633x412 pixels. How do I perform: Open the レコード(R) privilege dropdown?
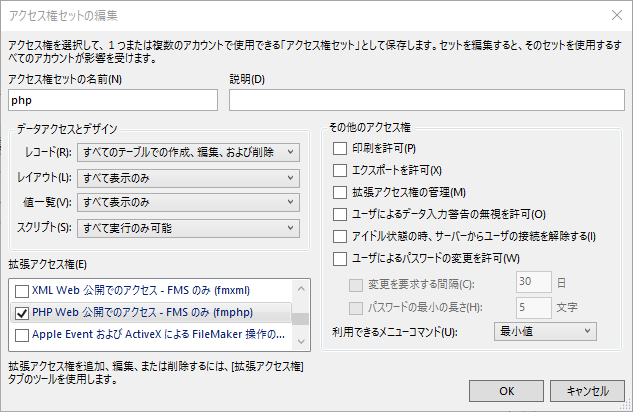click(x=188, y=152)
